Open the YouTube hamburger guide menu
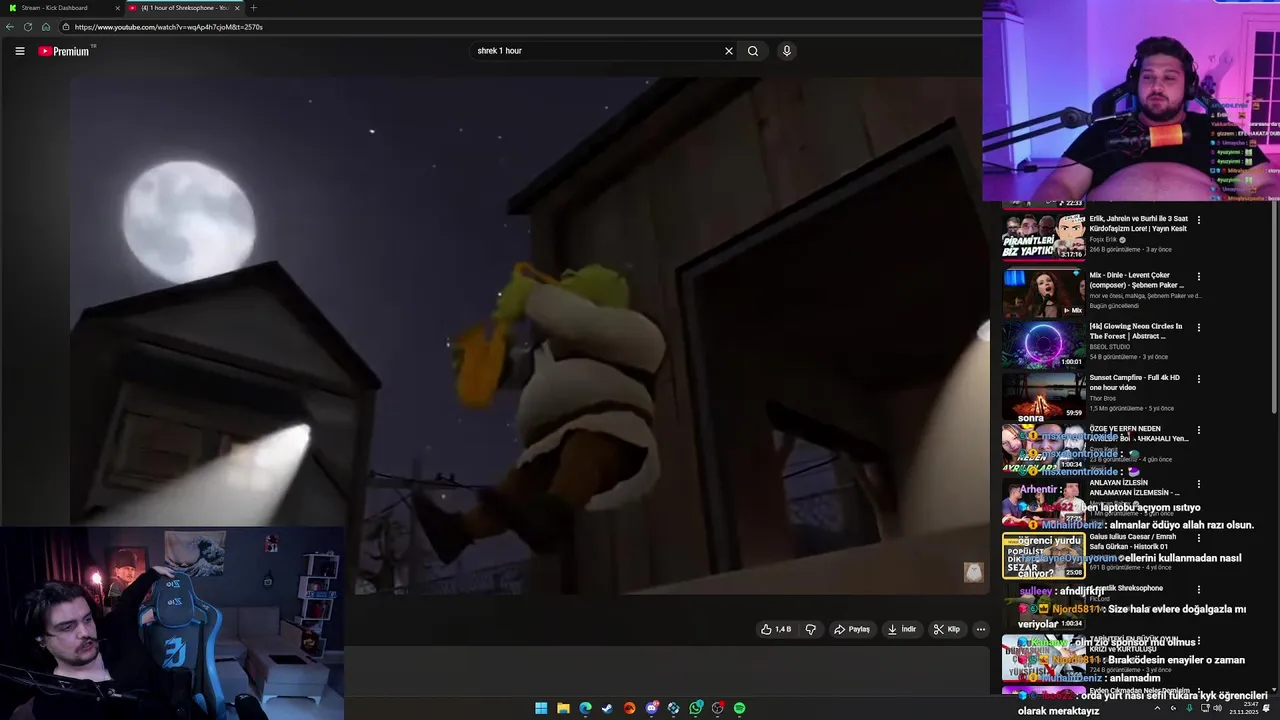This screenshot has width=1280, height=720. click(x=19, y=51)
